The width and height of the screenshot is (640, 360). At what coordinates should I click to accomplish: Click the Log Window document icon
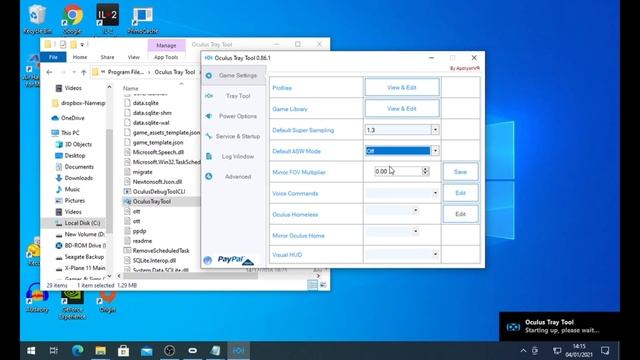(x=209, y=156)
